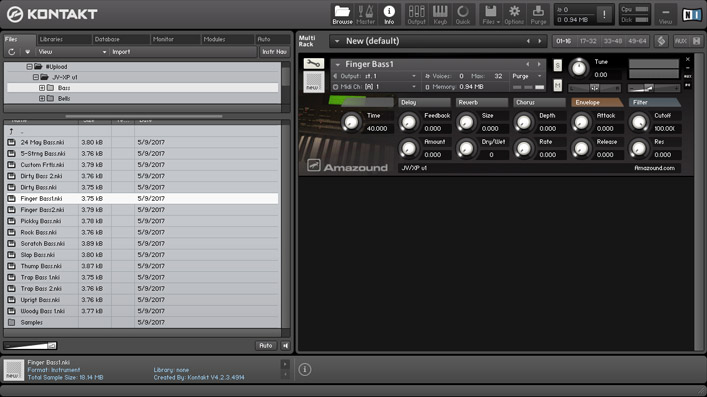Toggle the Info pane
The height and width of the screenshot is (397, 707).
[389, 14]
